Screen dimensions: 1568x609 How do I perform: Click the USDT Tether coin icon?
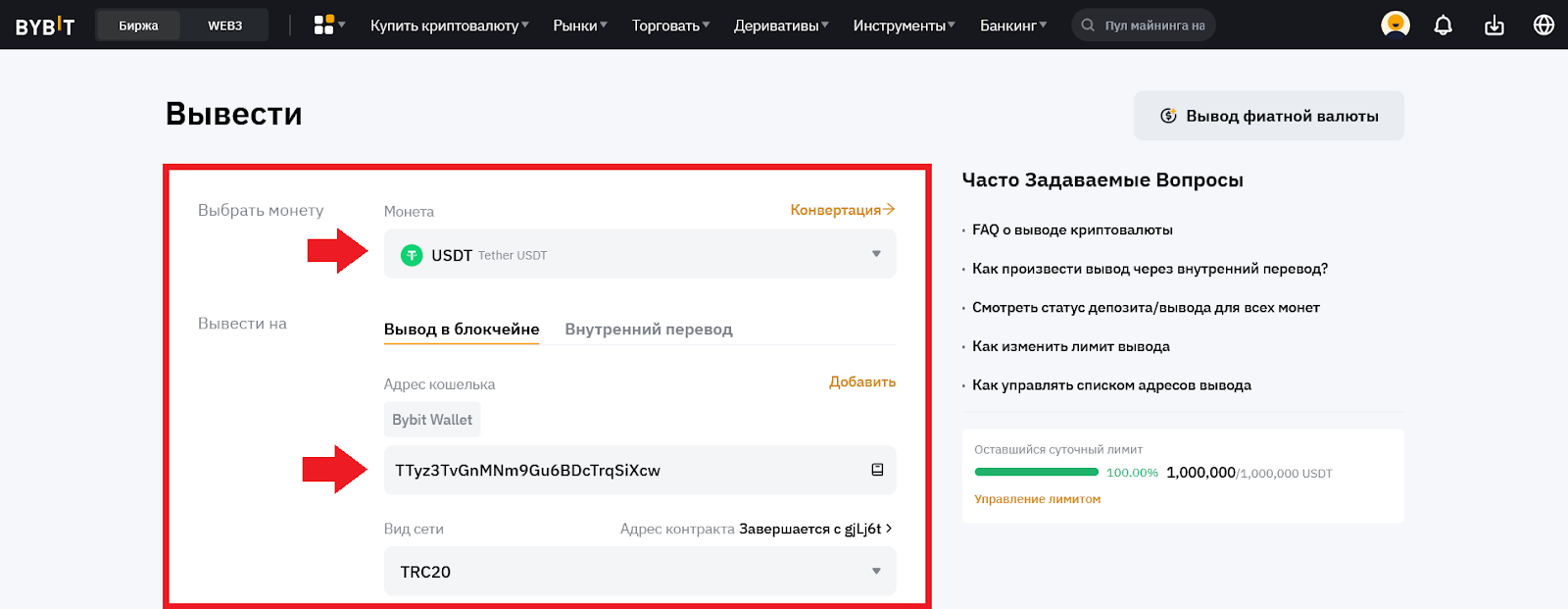(412, 255)
